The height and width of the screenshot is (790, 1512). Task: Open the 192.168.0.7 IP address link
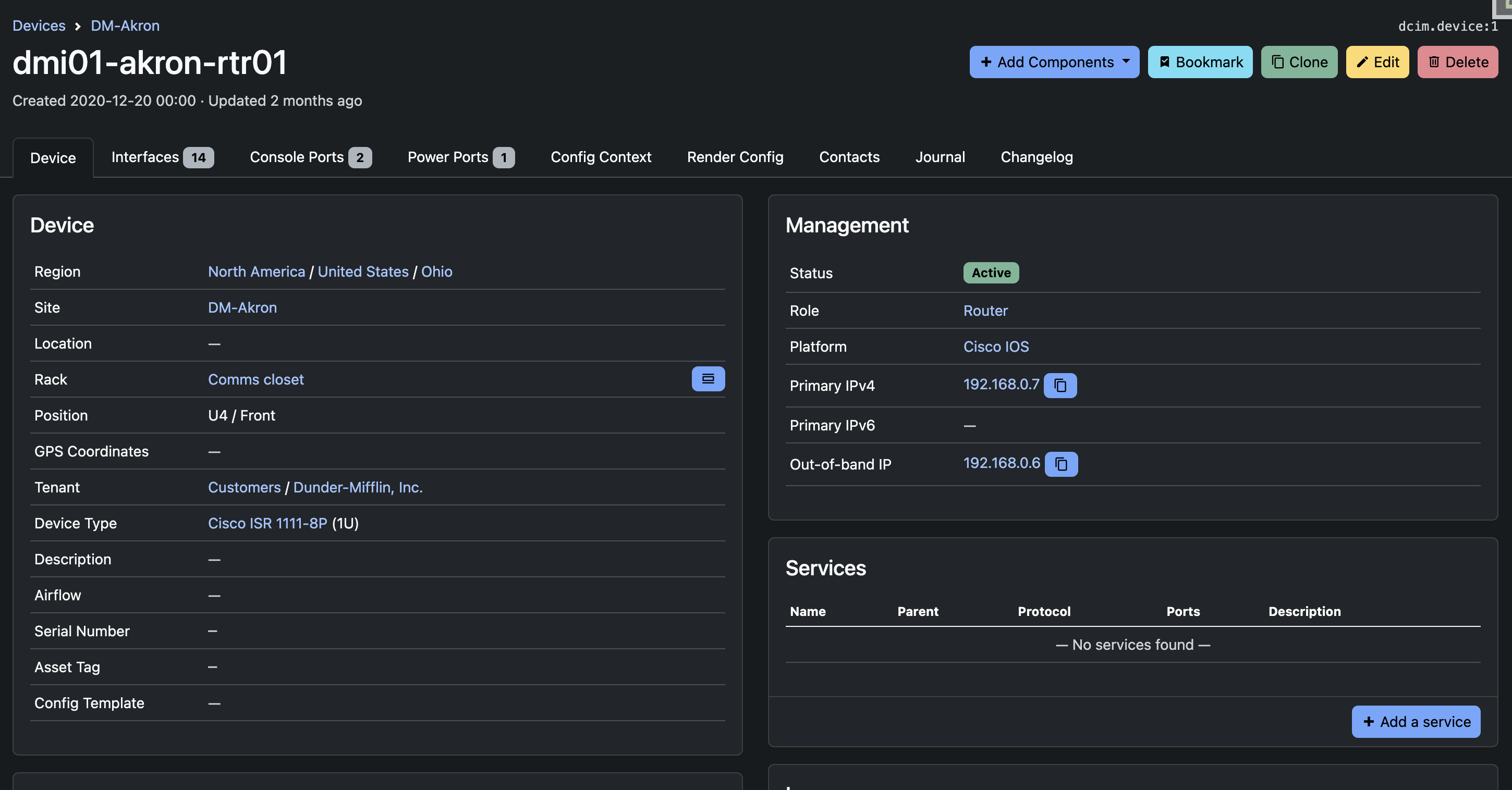(x=1002, y=384)
